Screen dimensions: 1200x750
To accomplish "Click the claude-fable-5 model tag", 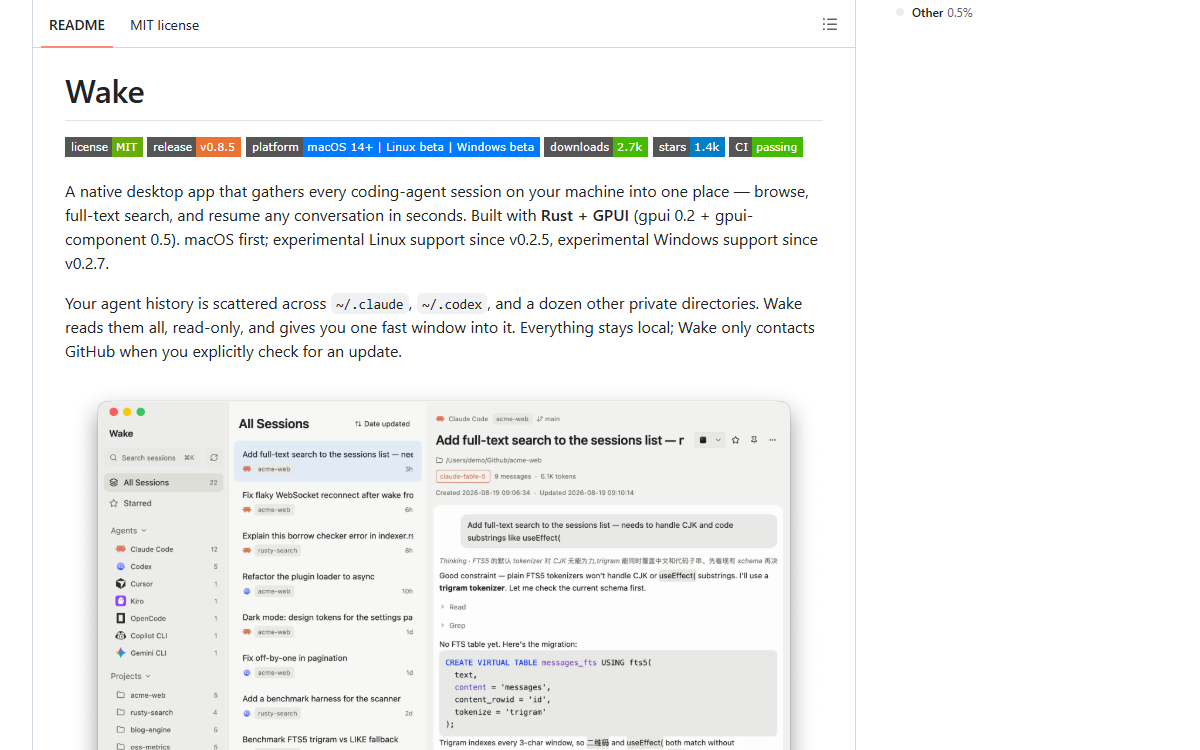I will tap(463, 477).
